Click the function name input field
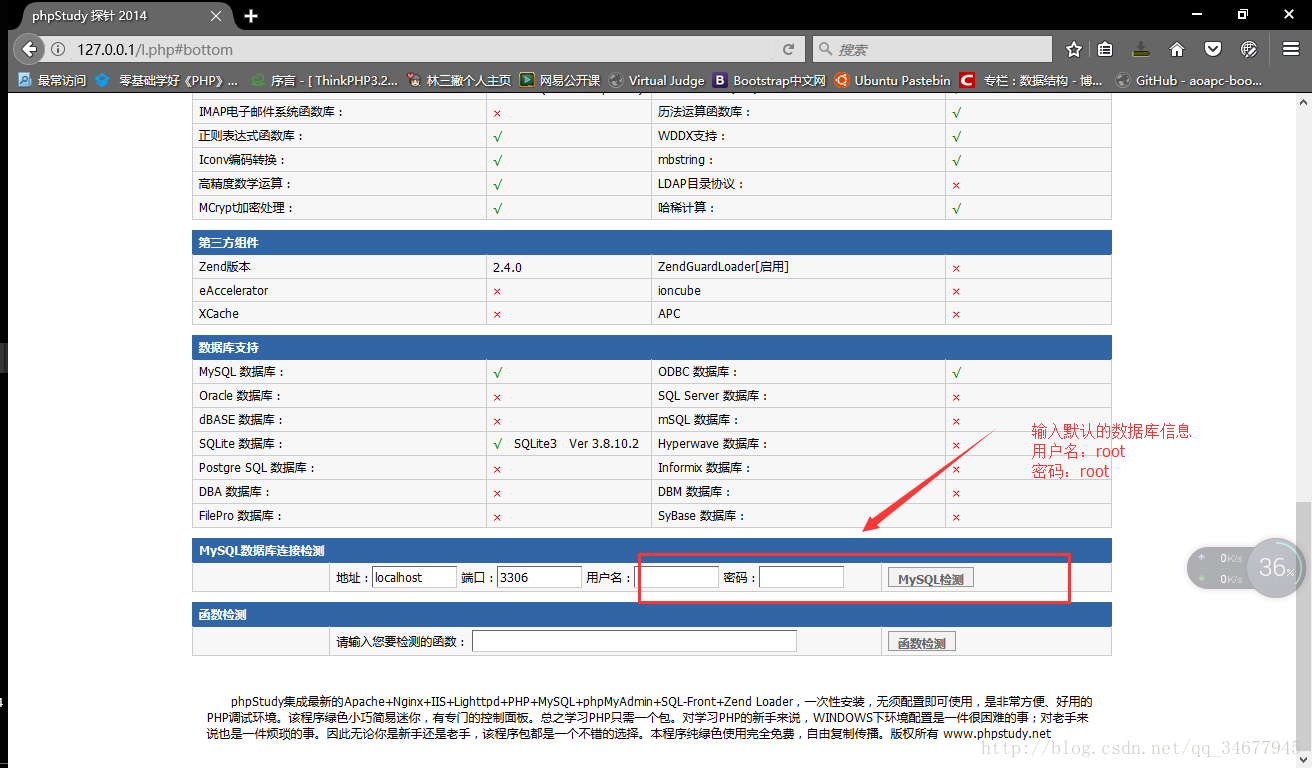 [634, 641]
